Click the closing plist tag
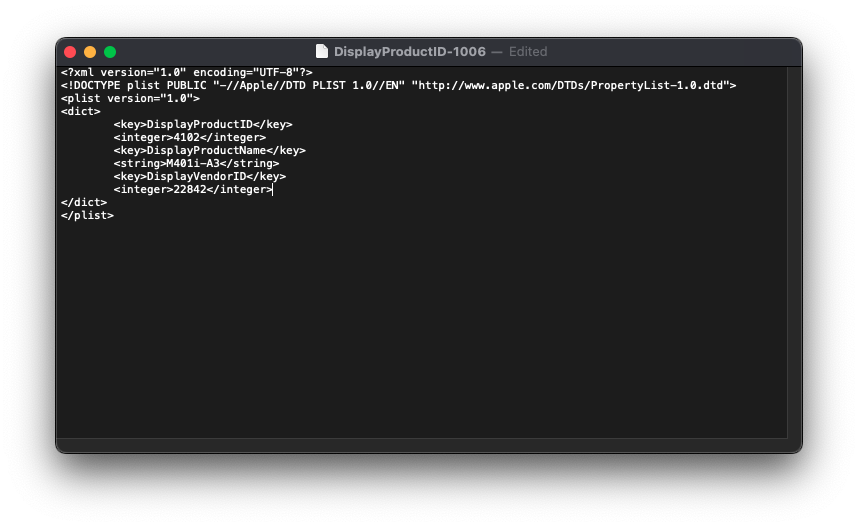 (x=87, y=215)
